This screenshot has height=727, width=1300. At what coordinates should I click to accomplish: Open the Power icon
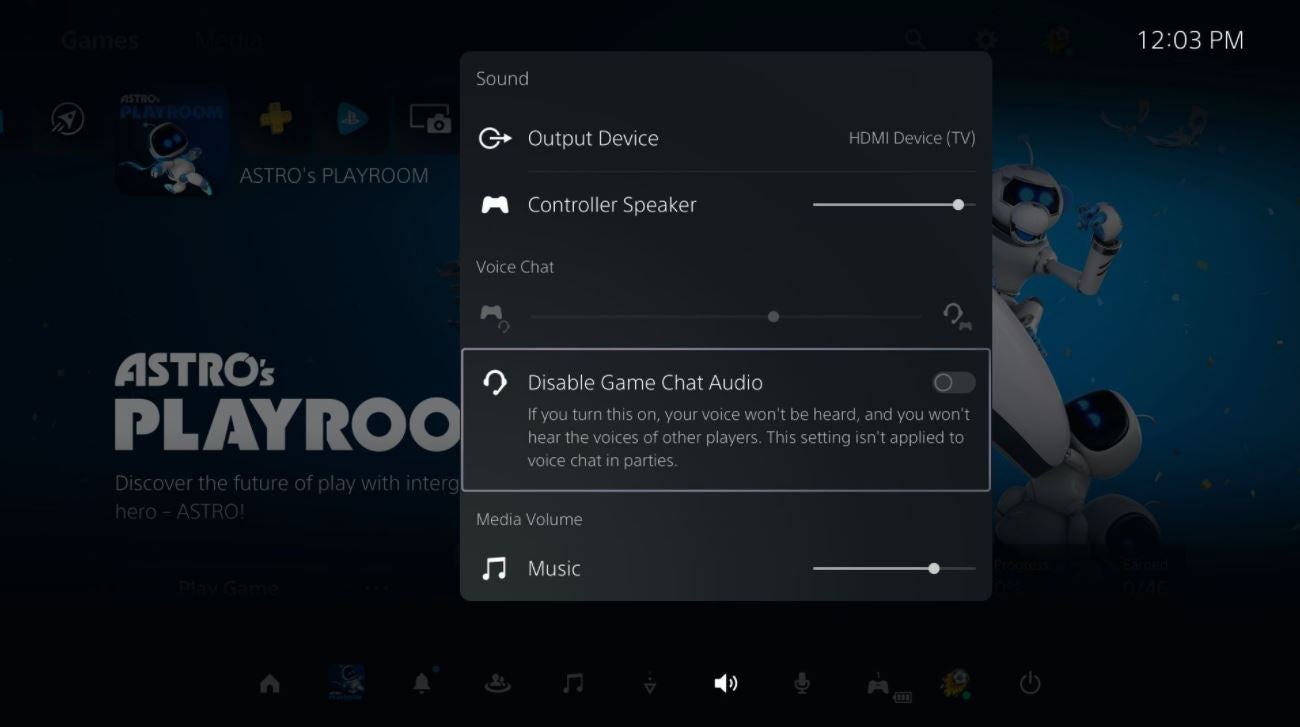pos(1030,684)
